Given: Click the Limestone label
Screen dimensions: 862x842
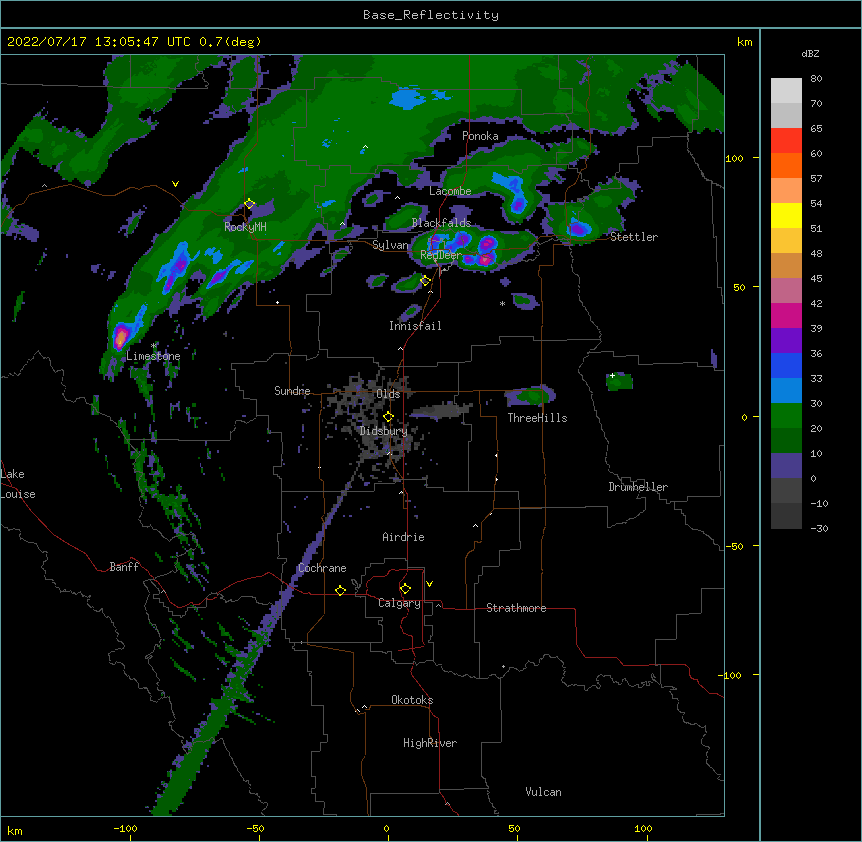Looking at the screenshot, I should point(153,356).
